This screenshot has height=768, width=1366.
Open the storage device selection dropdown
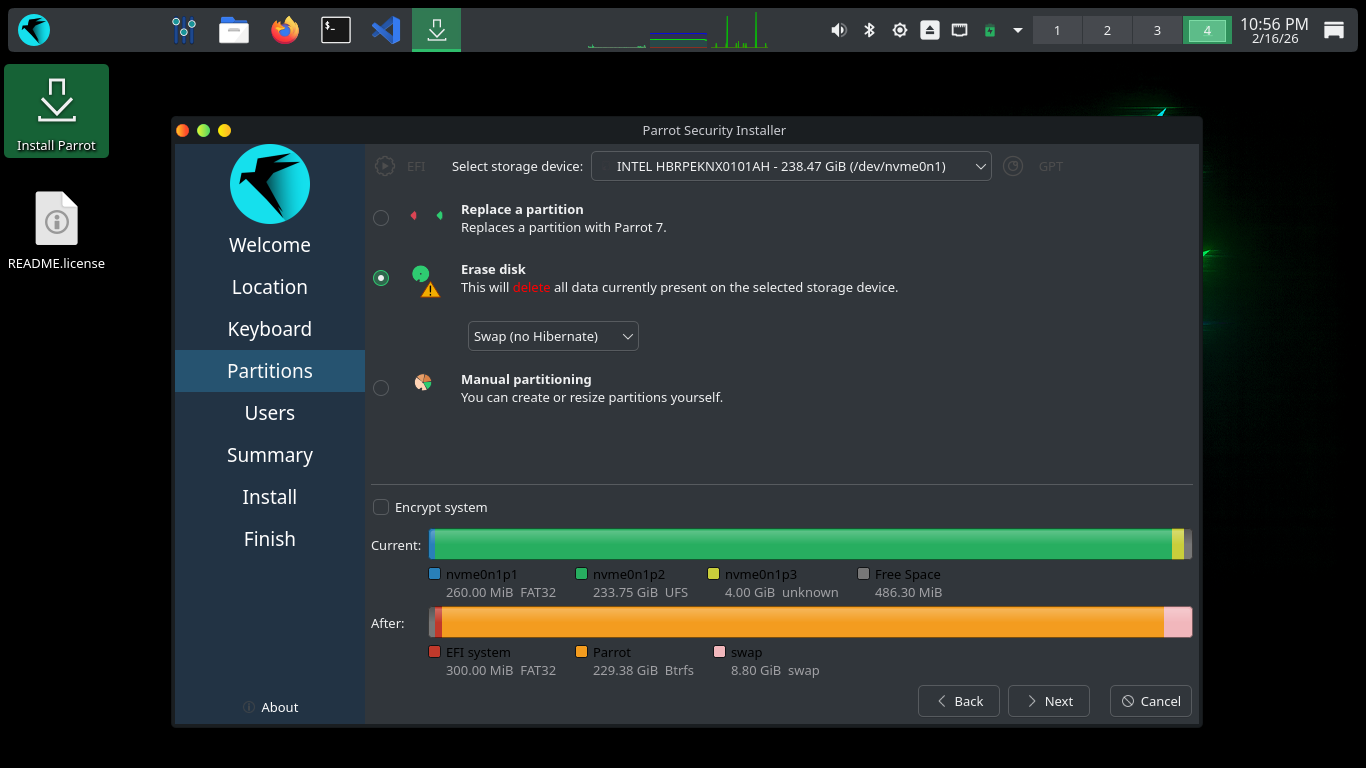tap(791, 166)
